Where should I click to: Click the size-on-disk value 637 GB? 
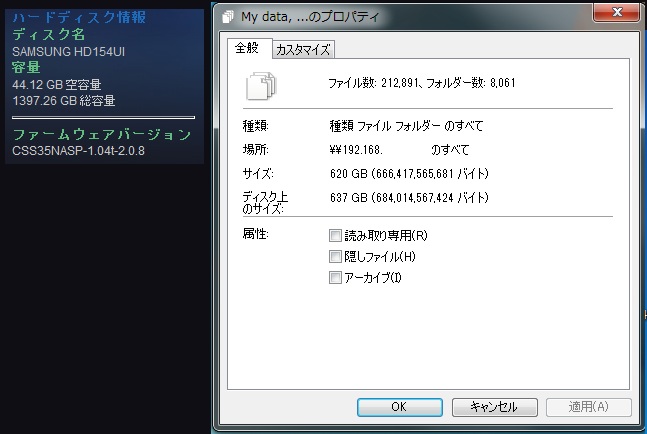(x=348, y=198)
